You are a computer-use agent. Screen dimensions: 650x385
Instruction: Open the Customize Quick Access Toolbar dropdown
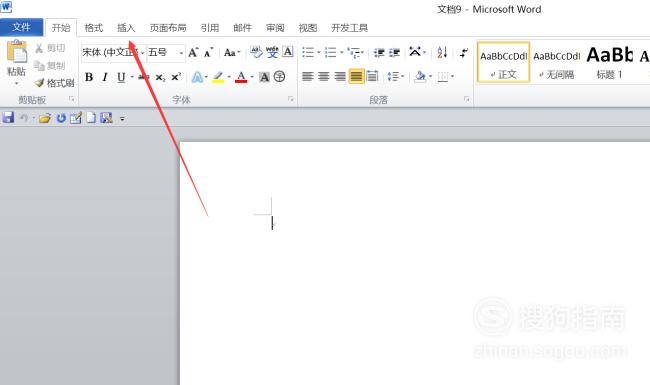click(x=122, y=119)
